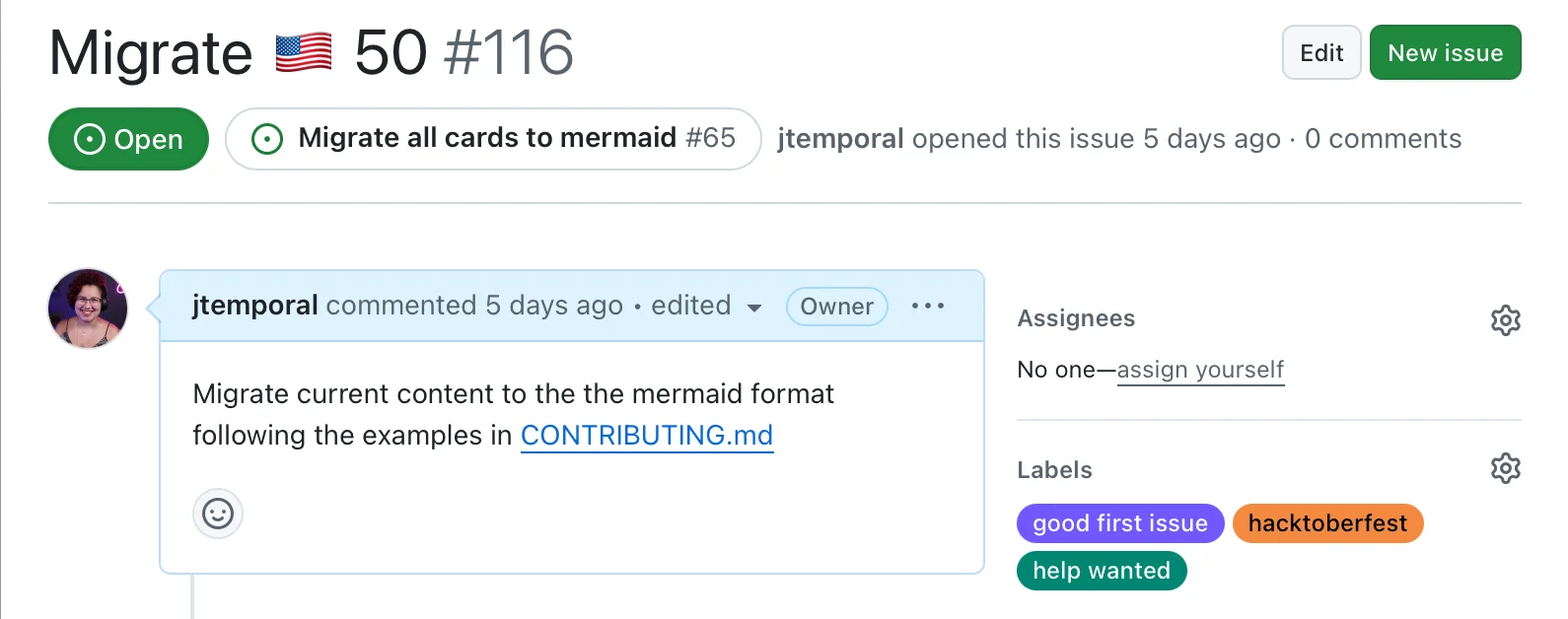
Task: Open the CONTRIBUTING.md link
Action: (646, 435)
